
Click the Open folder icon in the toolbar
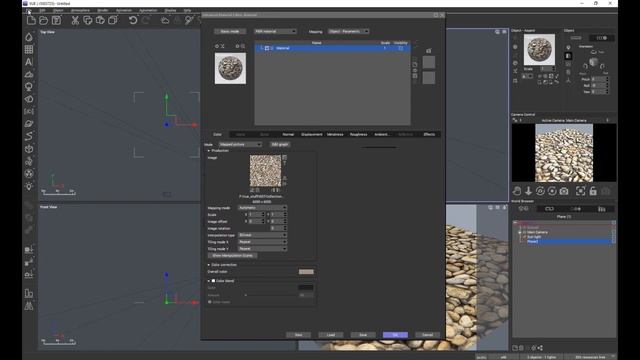click(x=44, y=20)
